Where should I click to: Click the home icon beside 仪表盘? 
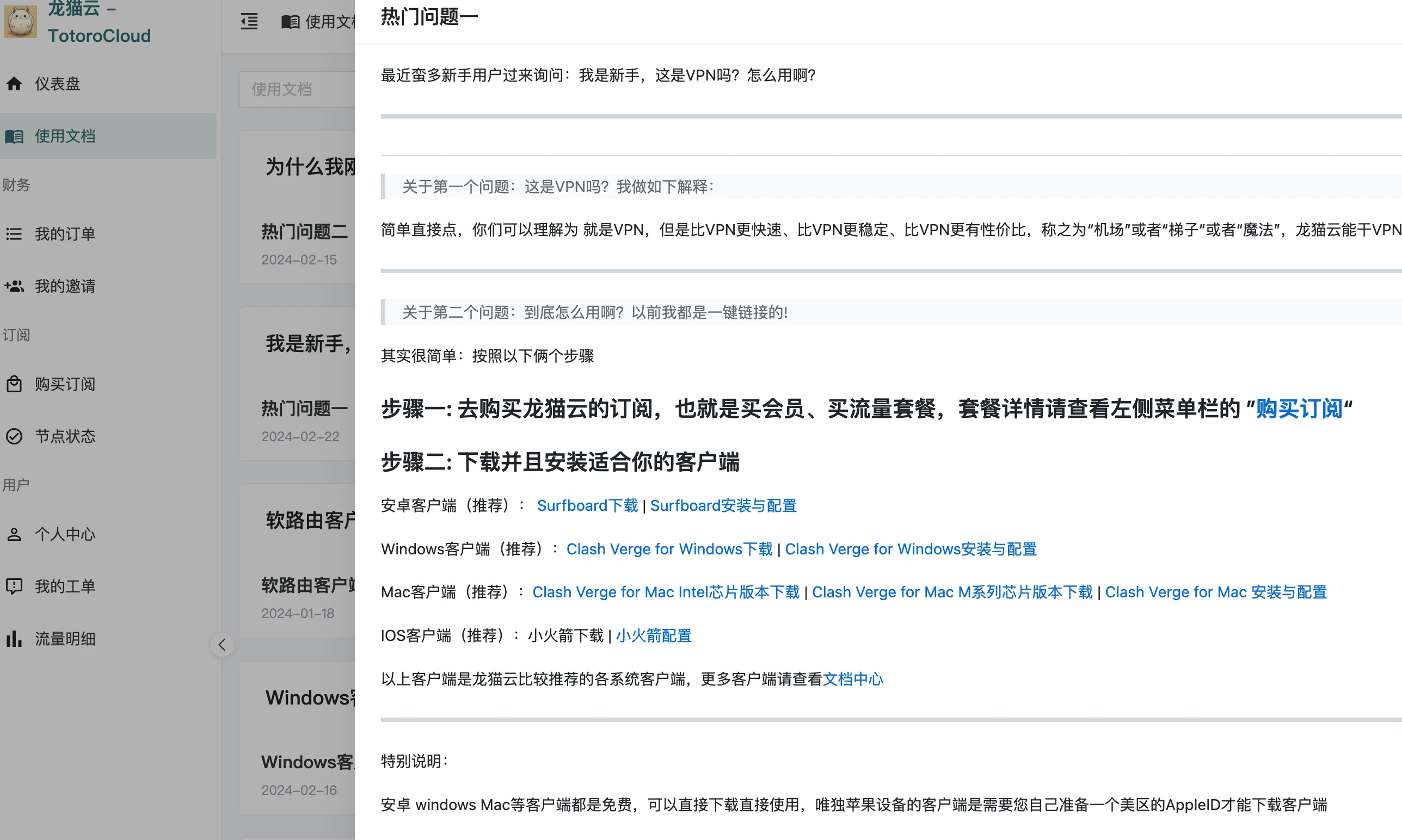[14, 84]
